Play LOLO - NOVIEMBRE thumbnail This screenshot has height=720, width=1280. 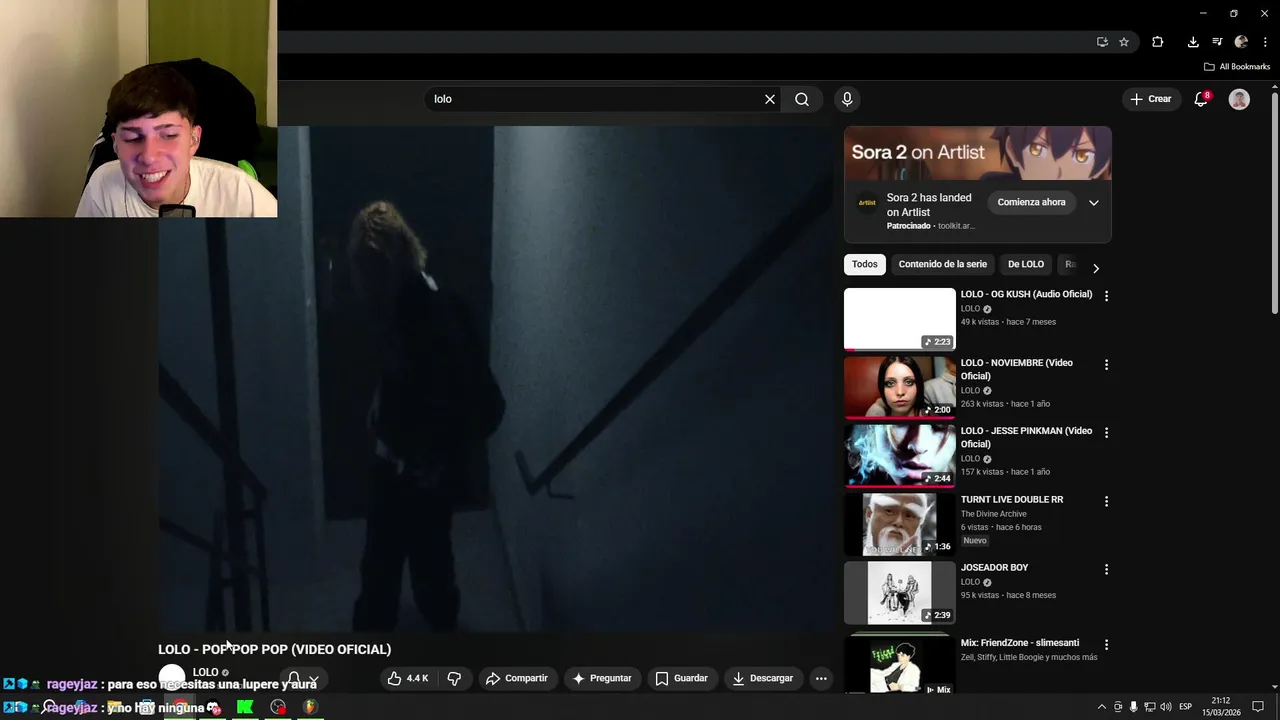[900, 387]
